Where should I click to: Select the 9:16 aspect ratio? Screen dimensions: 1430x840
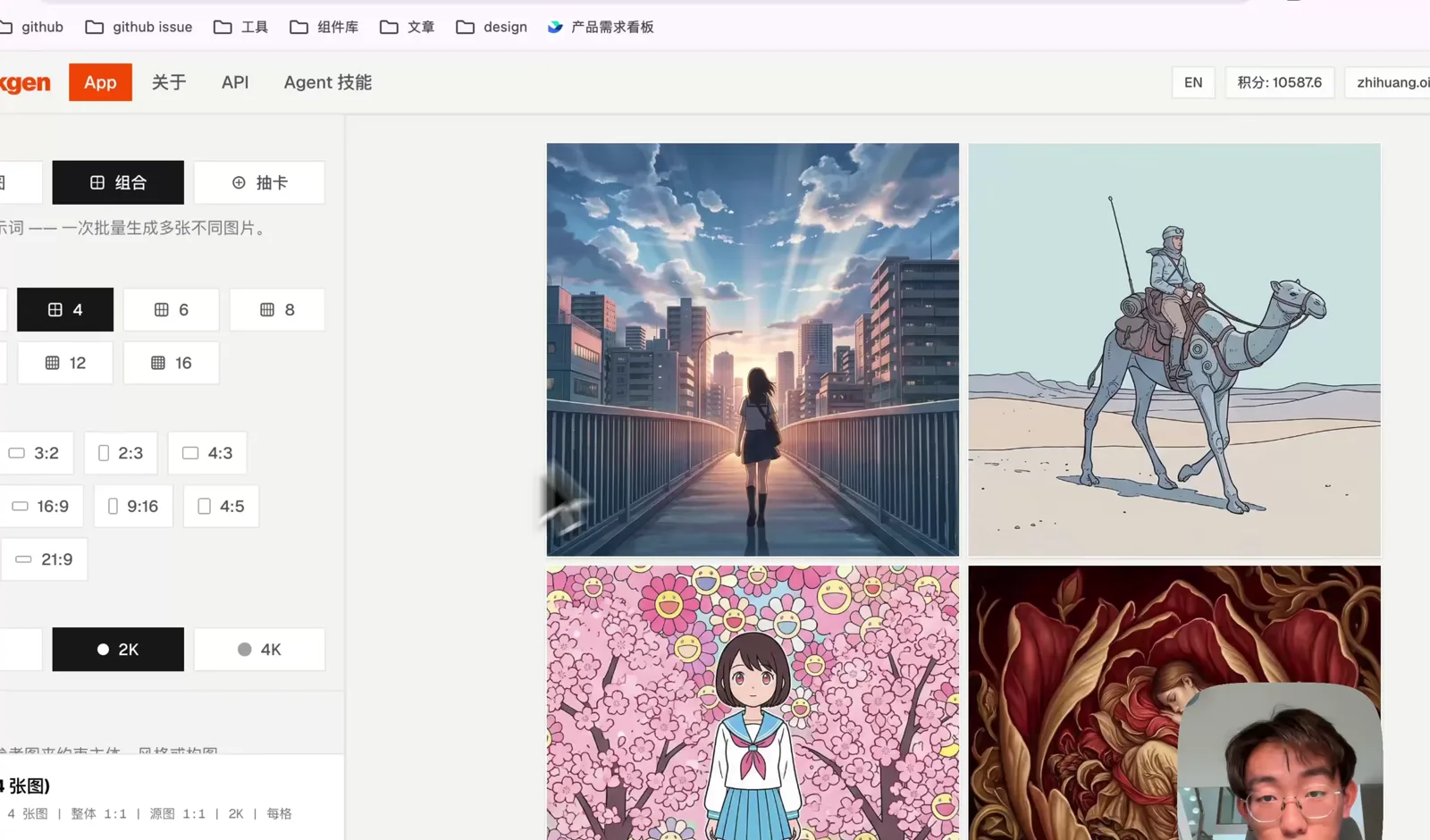[133, 506]
